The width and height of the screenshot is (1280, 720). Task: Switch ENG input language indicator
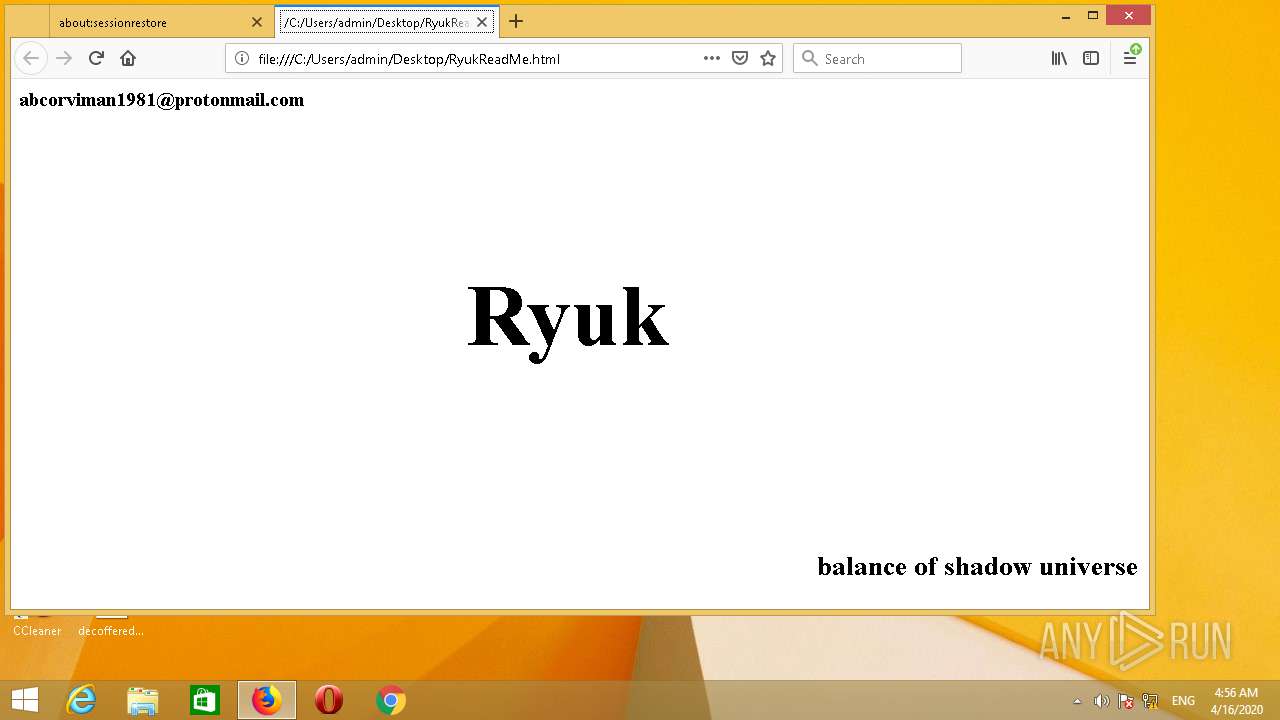point(1183,701)
